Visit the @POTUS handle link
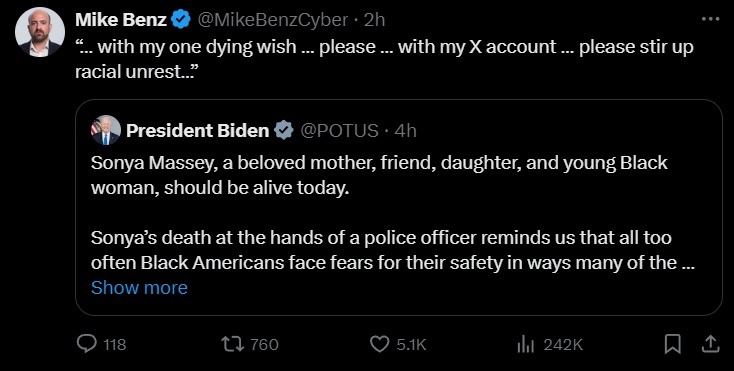The height and width of the screenshot is (371, 734). pyautogui.click(x=338, y=131)
